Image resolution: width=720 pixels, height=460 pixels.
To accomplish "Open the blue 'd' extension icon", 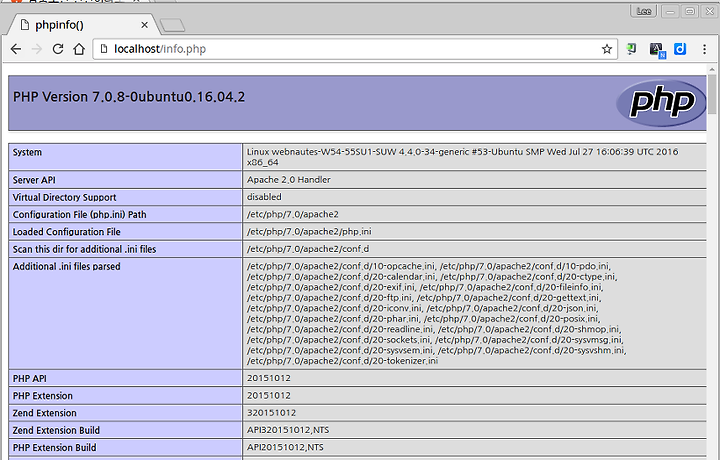I will click(680, 49).
